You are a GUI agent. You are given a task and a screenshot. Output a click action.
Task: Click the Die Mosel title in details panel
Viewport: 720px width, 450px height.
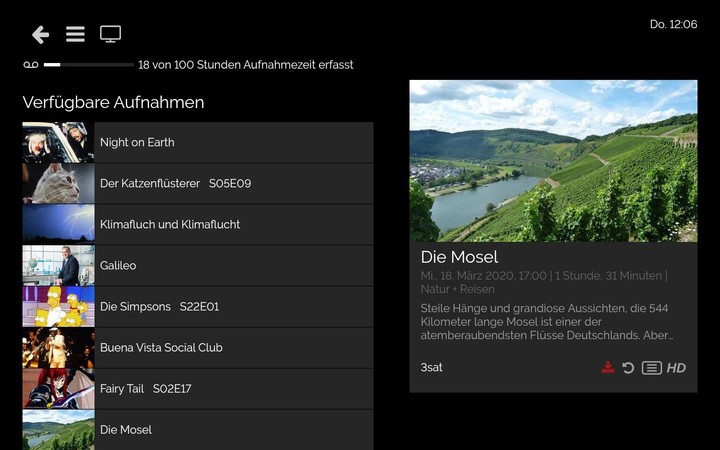(459, 257)
